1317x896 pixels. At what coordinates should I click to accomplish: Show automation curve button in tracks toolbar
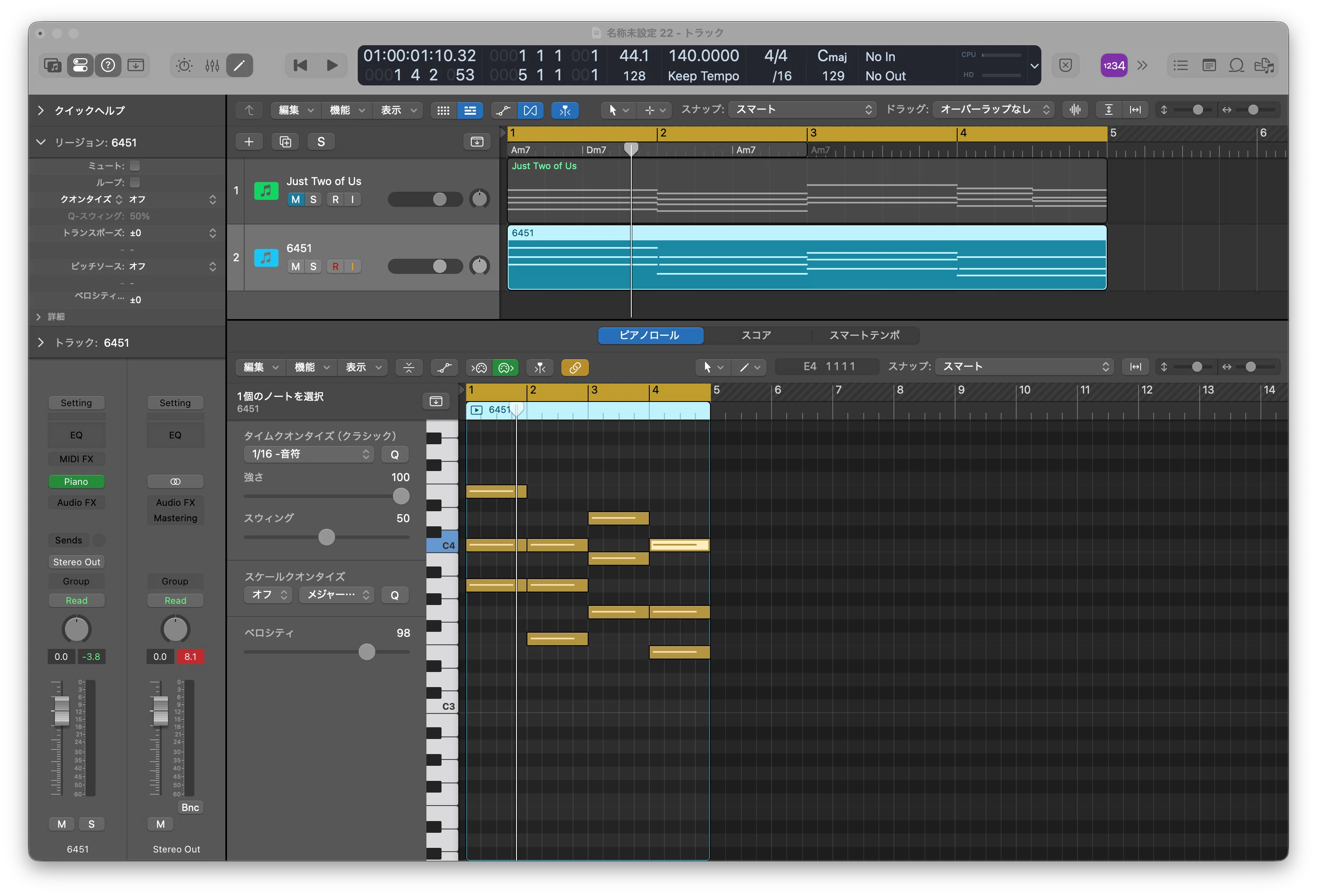[x=503, y=111]
